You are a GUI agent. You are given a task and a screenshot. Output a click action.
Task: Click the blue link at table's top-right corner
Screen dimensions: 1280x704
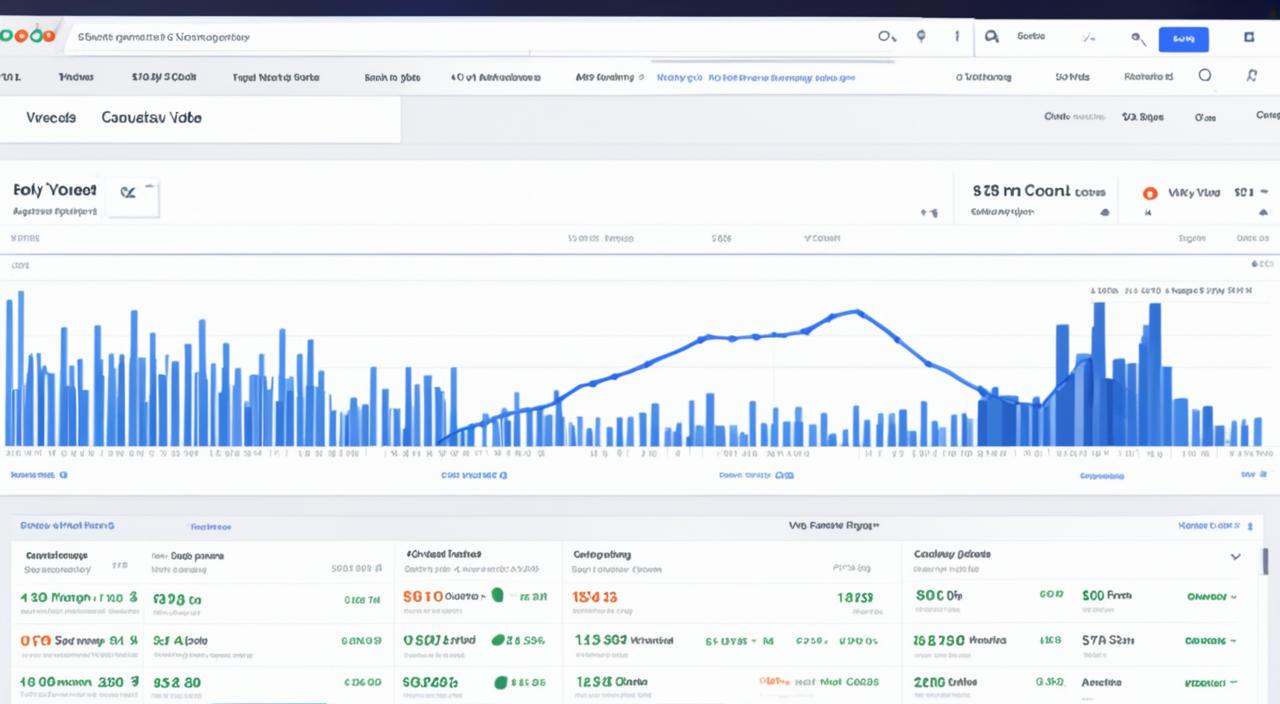(x=1215, y=525)
